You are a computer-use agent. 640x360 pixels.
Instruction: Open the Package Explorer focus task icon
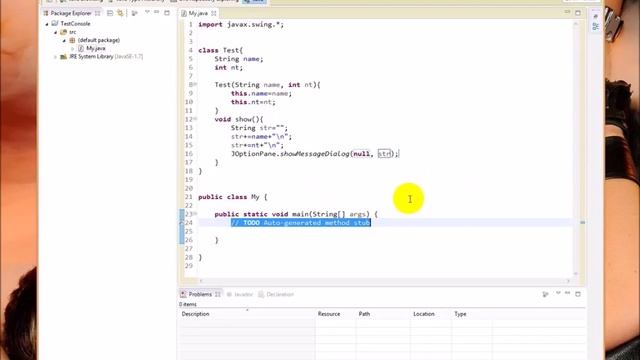click(135, 13)
